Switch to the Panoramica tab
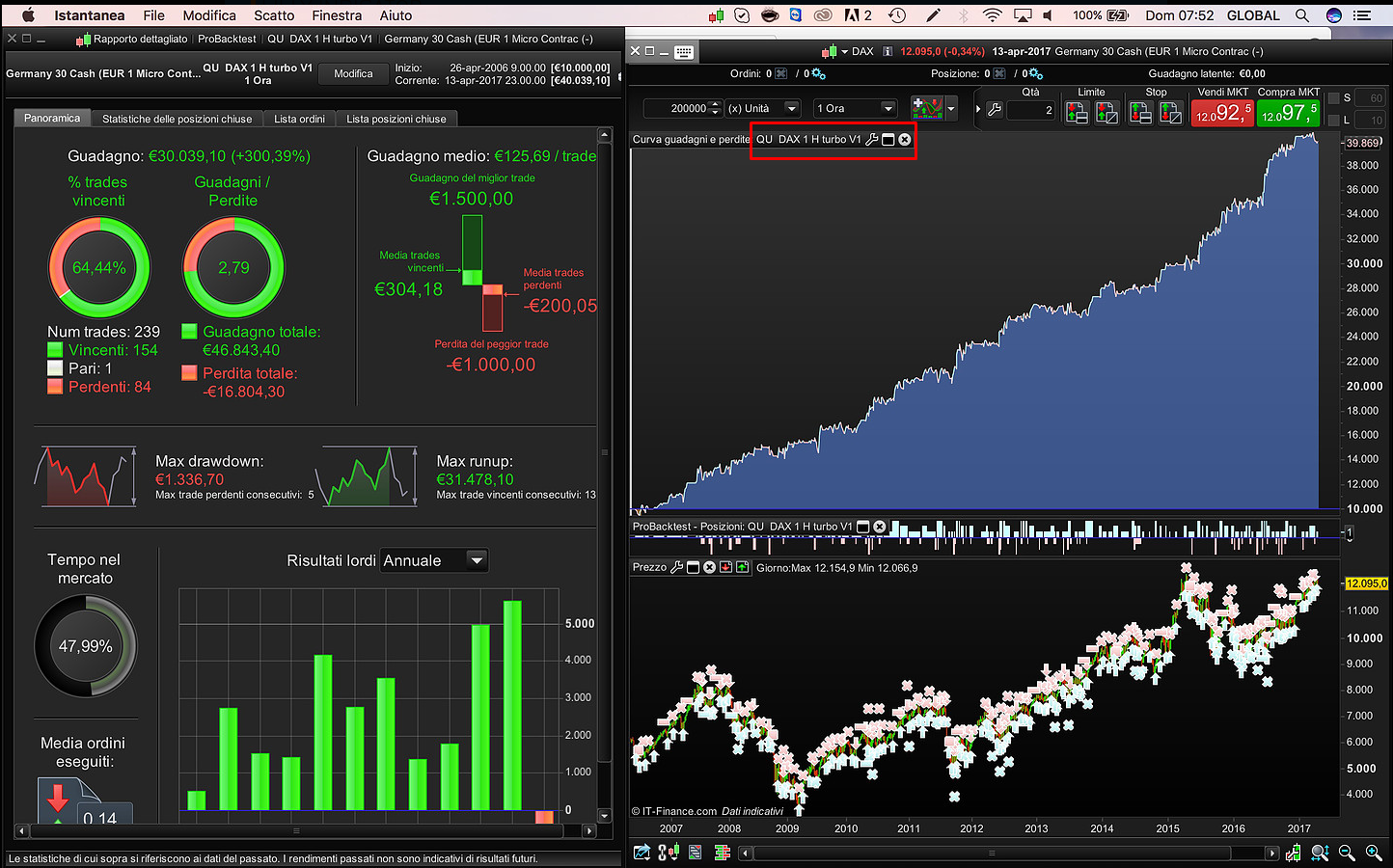 (52, 118)
